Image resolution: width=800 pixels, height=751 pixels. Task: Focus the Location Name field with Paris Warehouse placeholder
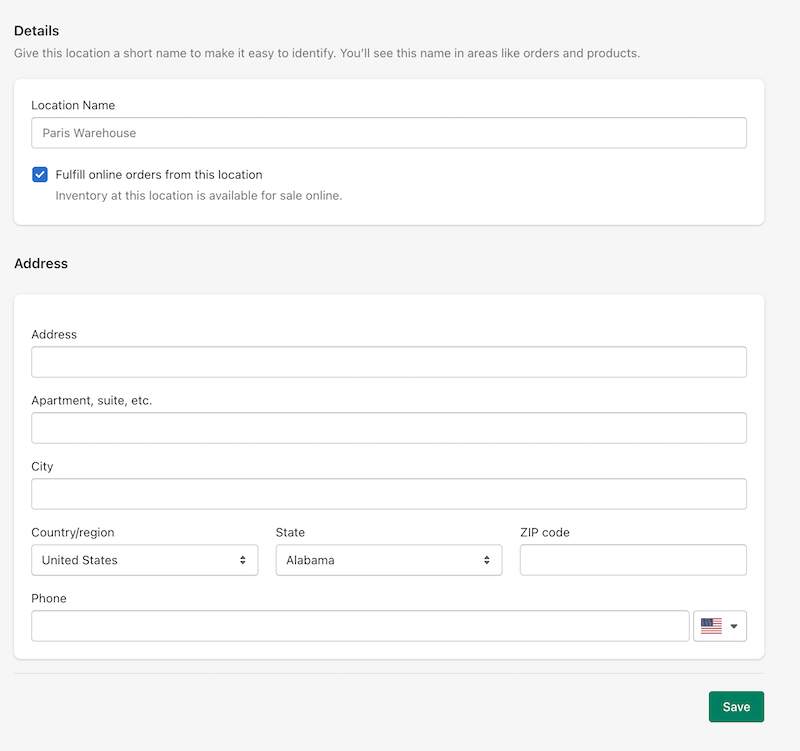click(x=389, y=133)
